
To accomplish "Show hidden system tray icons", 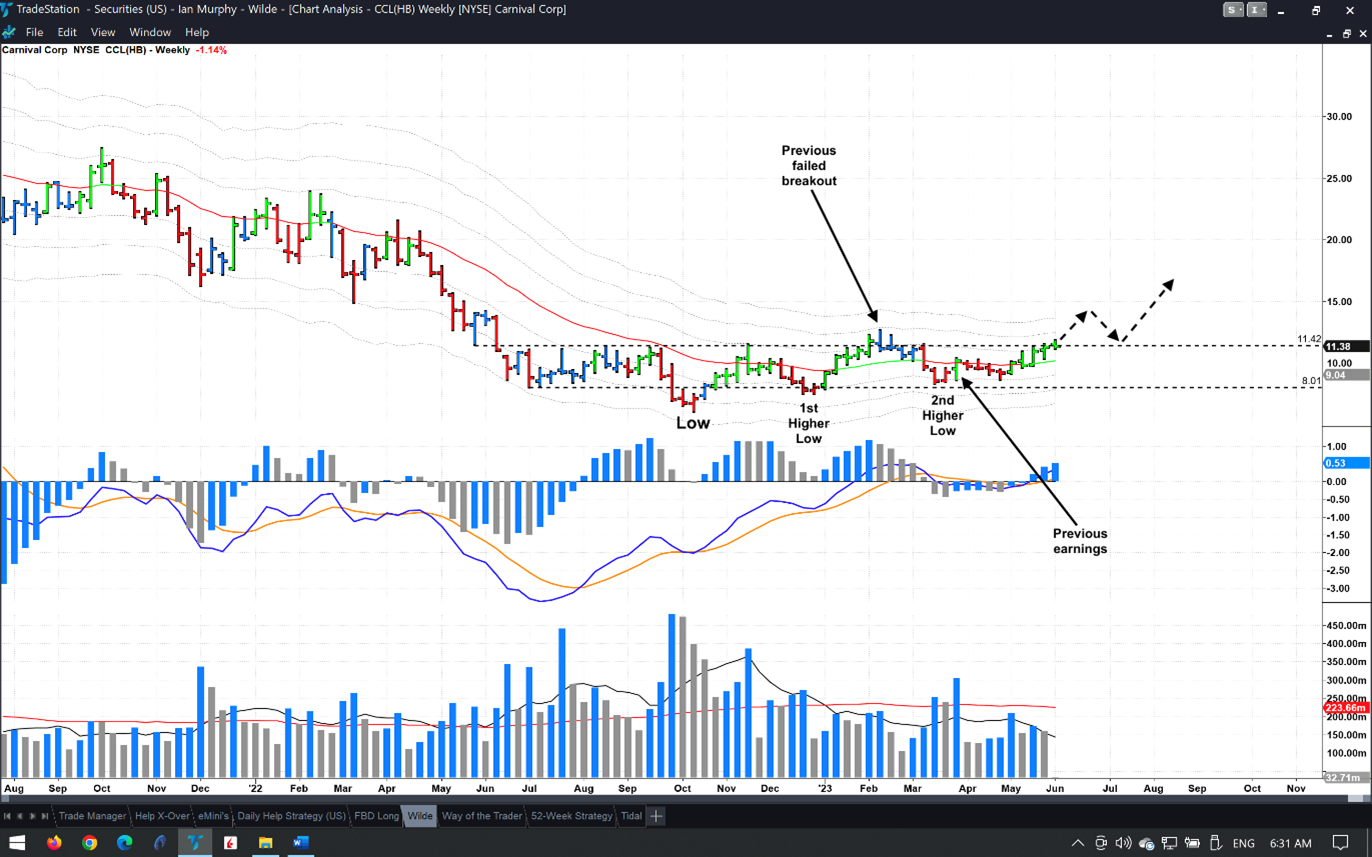I will pyautogui.click(x=1077, y=843).
